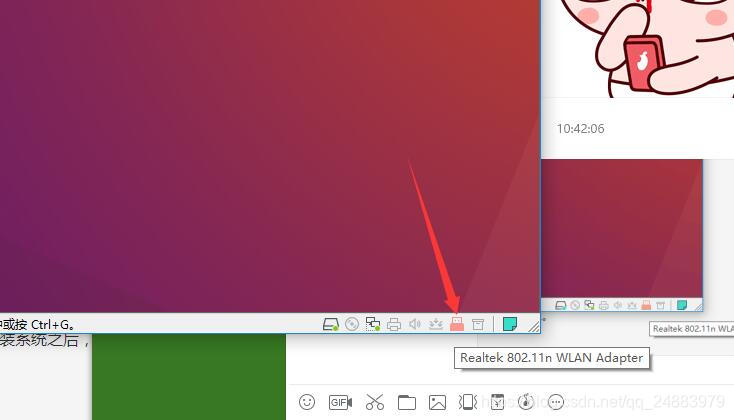This screenshot has height=420, width=734.
Task: Click the grey box device icon right of the red adapter
Action: click(477, 324)
